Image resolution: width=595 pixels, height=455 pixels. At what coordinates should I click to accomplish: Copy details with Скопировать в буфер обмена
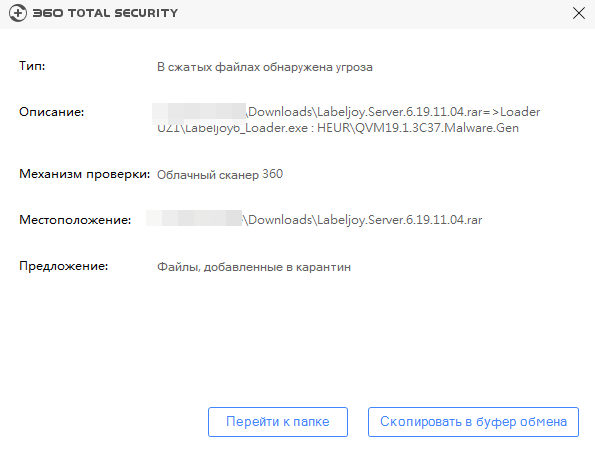[x=473, y=422]
